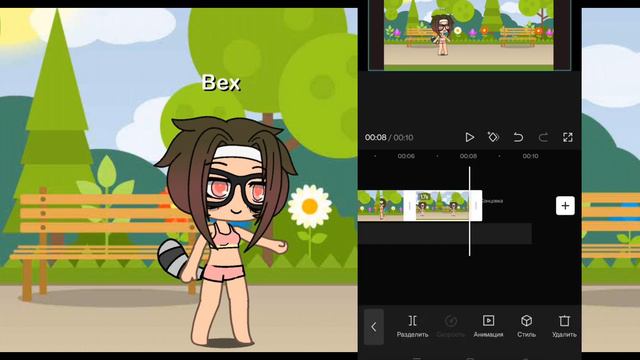Open the fullscreen preview
Image resolution: width=640 pixels, height=360 pixels.
tap(568, 137)
